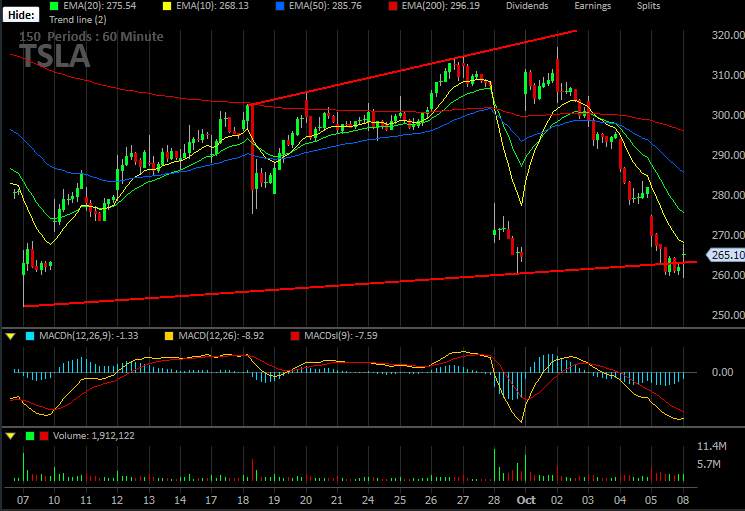Click the 320.00 price axis label

click(728, 35)
